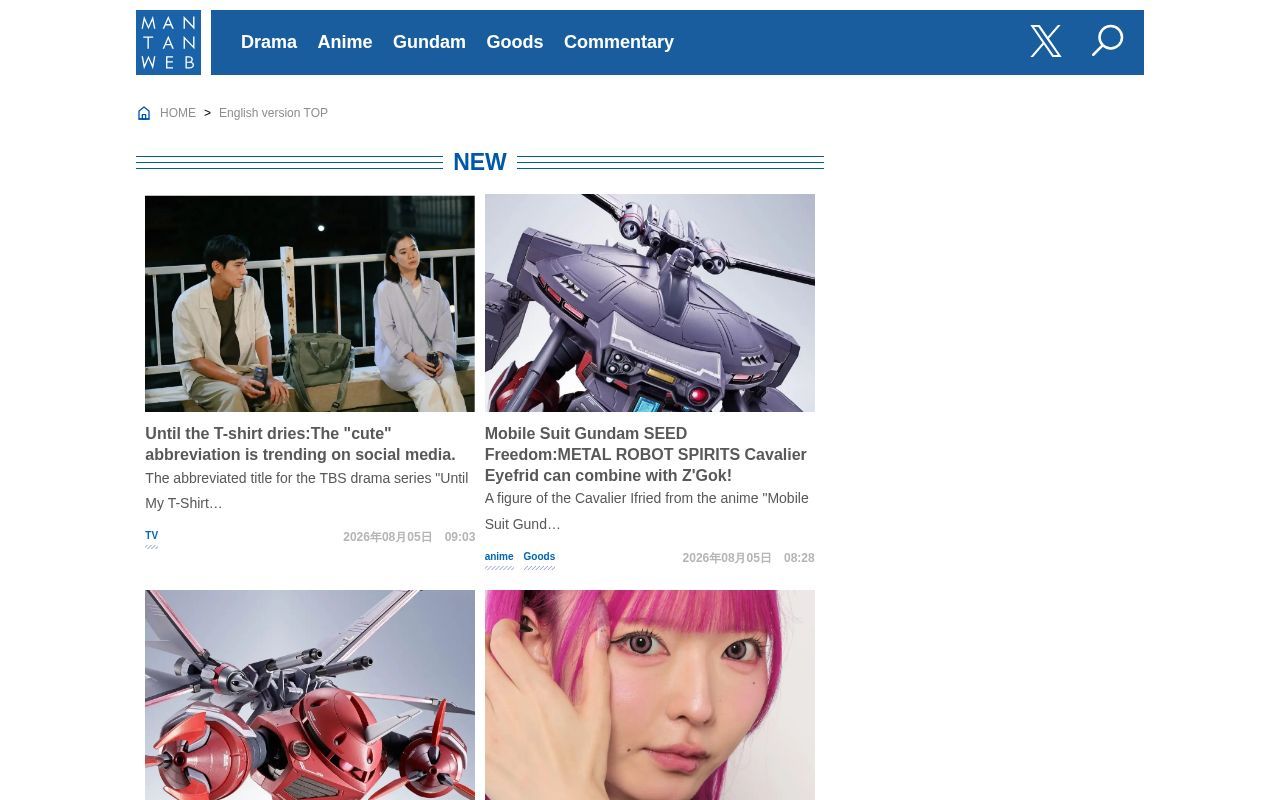The height and width of the screenshot is (800, 1280).
Task: Click the home icon in breadcrumb
Action: coord(144,113)
